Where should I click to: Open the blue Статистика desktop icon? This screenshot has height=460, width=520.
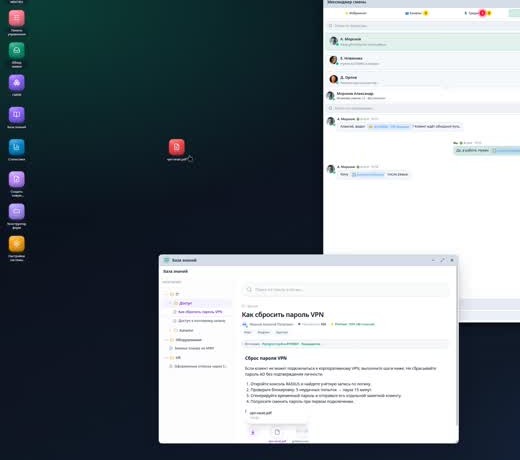(17, 147)
